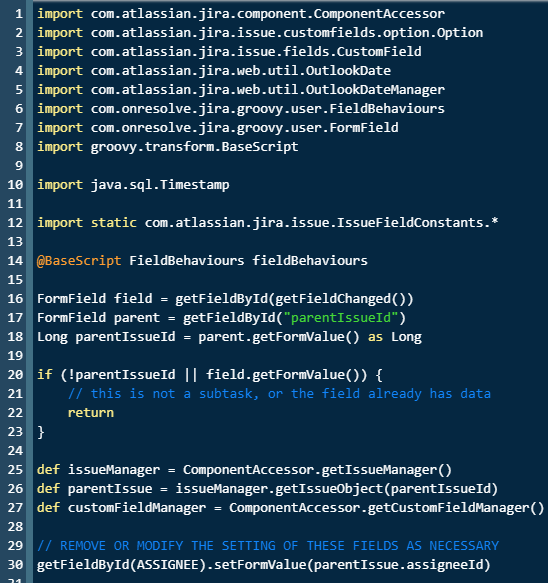
Task: Click the 'REMOVE OR MODIFY' comment line
Action: (x=268, y=546)
